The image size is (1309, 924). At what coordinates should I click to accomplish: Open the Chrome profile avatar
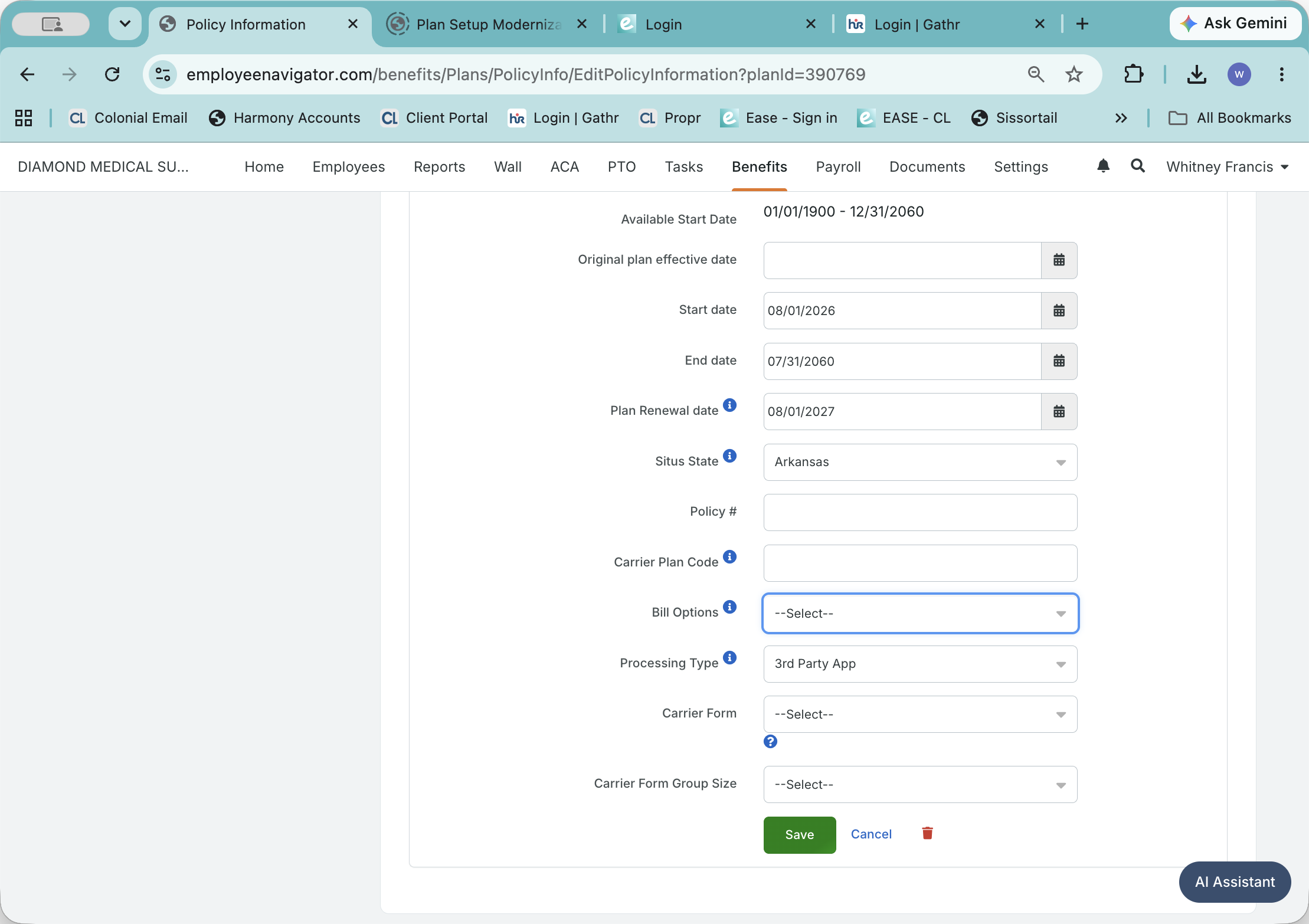(x=1239, y=74)
